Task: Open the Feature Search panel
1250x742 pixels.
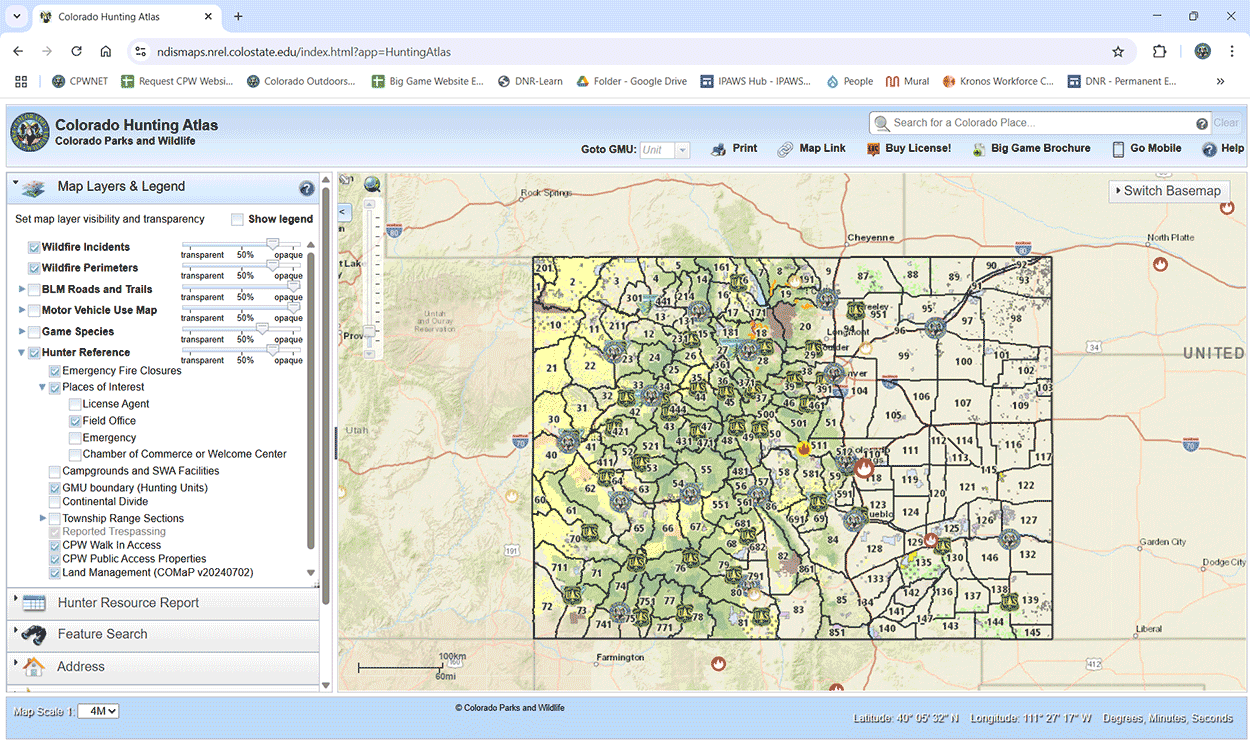Action: [102, 634]
